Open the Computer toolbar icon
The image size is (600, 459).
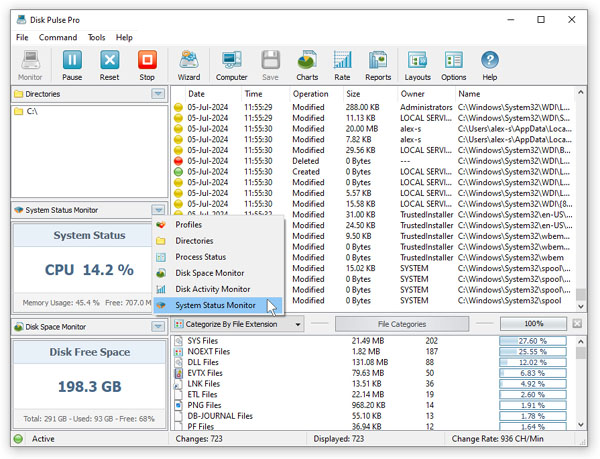pos(232,60)
